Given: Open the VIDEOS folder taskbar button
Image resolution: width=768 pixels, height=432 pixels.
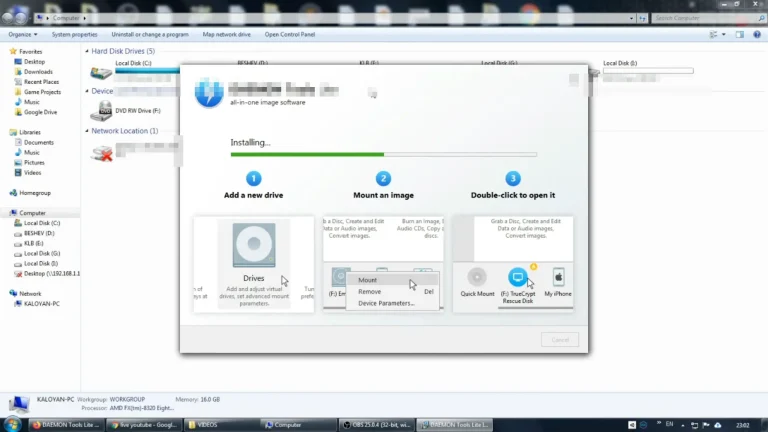Looking at the screenshot, I should (x=221, y=425).
